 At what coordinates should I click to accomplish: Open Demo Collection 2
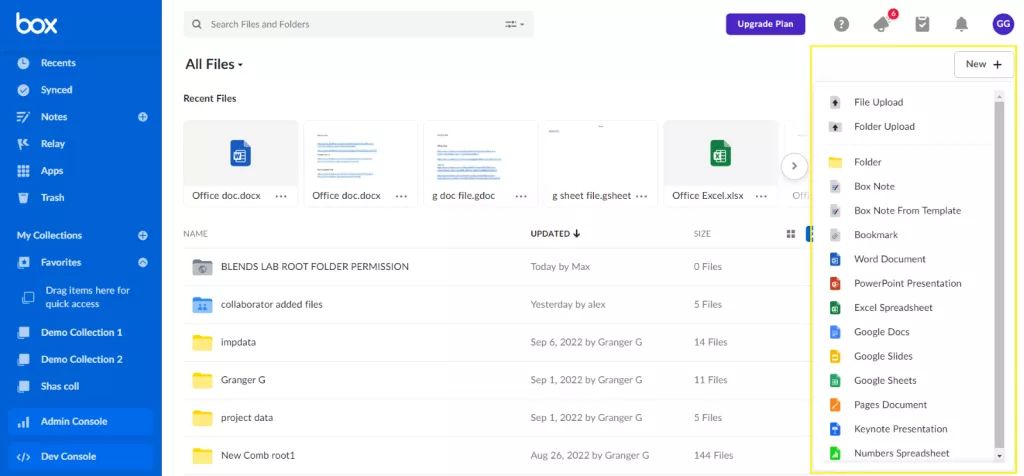coord(81,359)
